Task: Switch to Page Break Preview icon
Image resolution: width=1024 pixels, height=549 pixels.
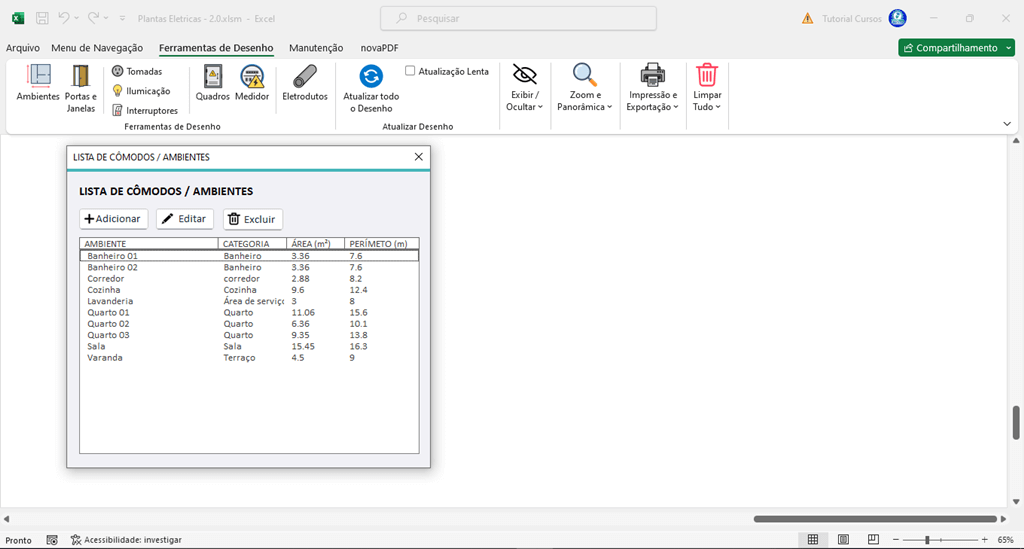Action: pyautogui.click(x=873, y=540)
